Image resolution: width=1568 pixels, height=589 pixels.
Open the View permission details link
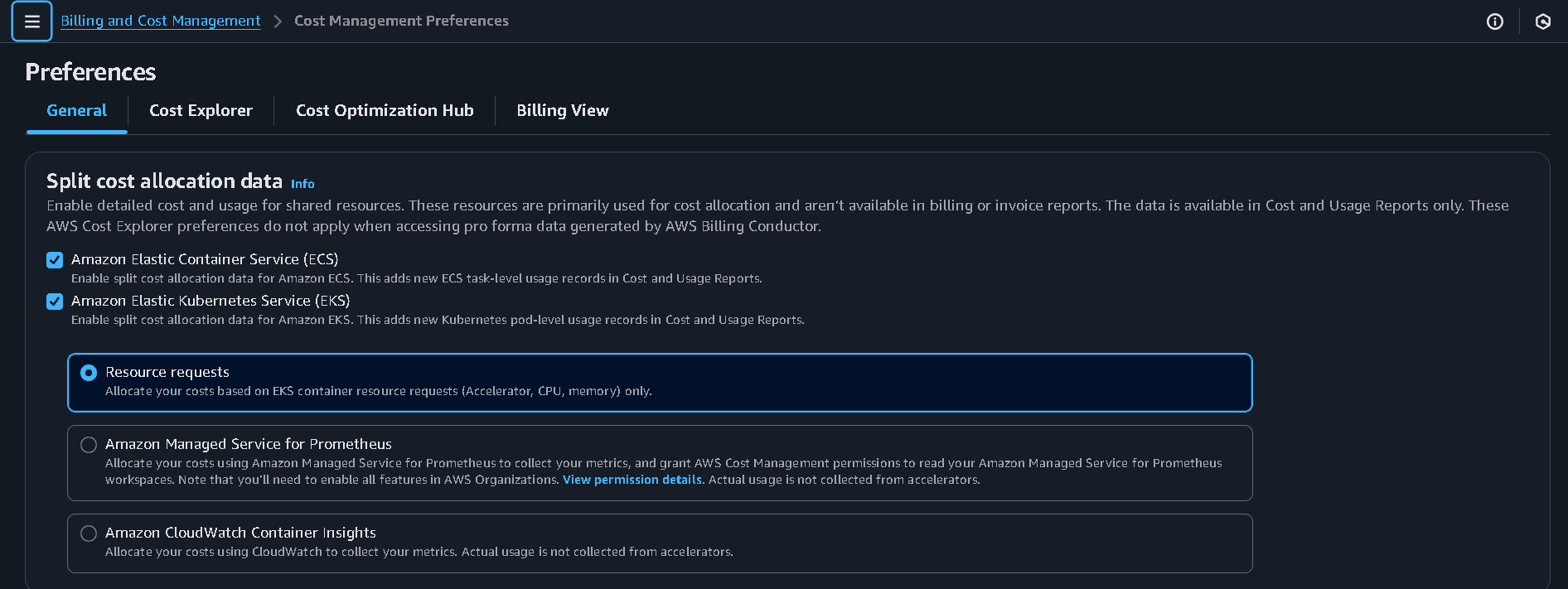pyautogui.click(x=632, y=480)
